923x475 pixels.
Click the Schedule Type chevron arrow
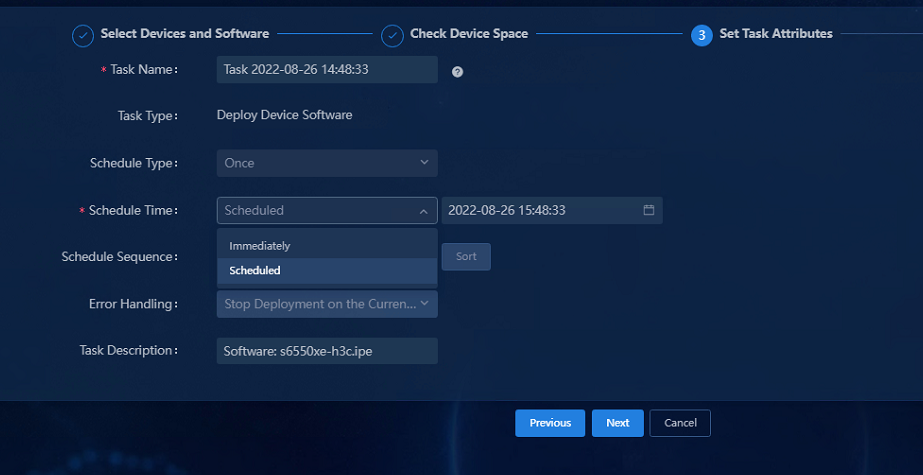(424, 162)
